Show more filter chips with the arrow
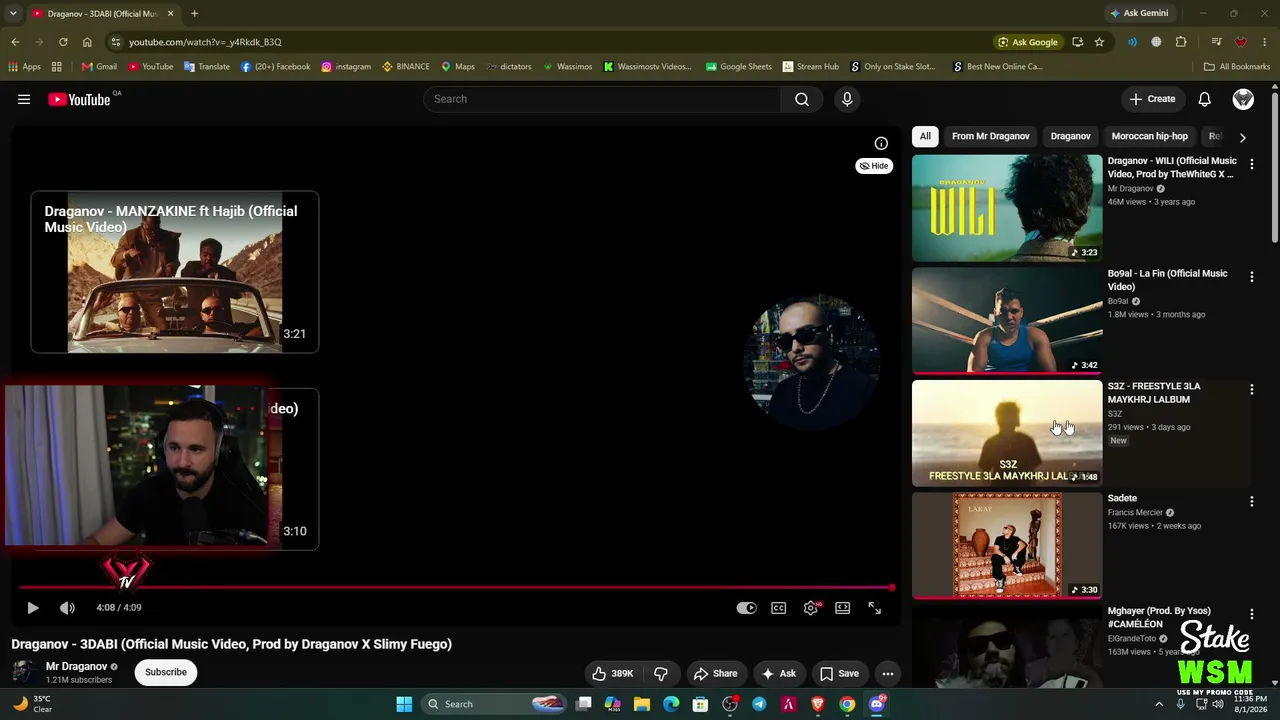Viewport: 1280px width, 720px height. (x=1242, y=137)
